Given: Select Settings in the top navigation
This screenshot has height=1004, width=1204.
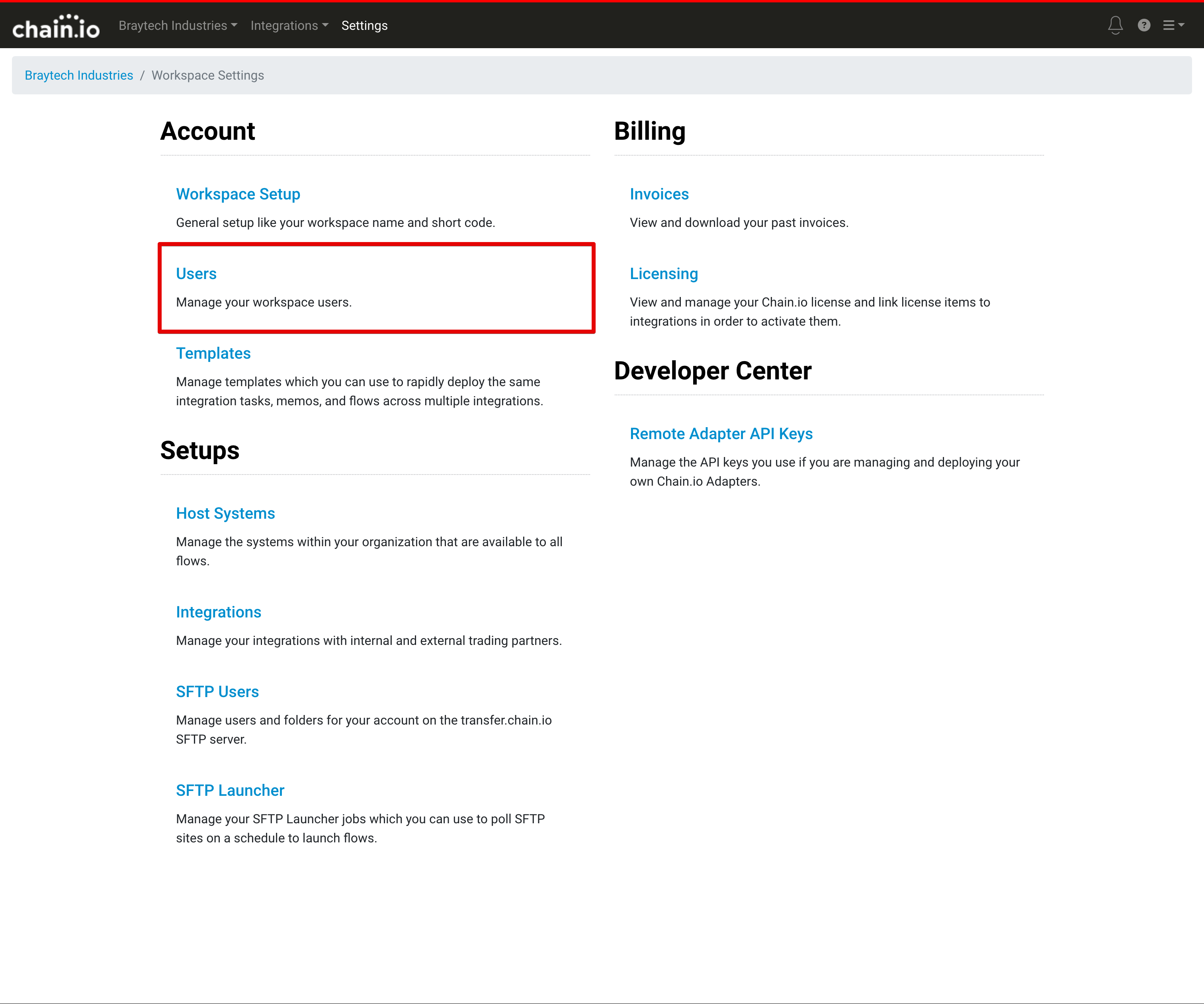Looking at the screenshot, I should [364, 26].
